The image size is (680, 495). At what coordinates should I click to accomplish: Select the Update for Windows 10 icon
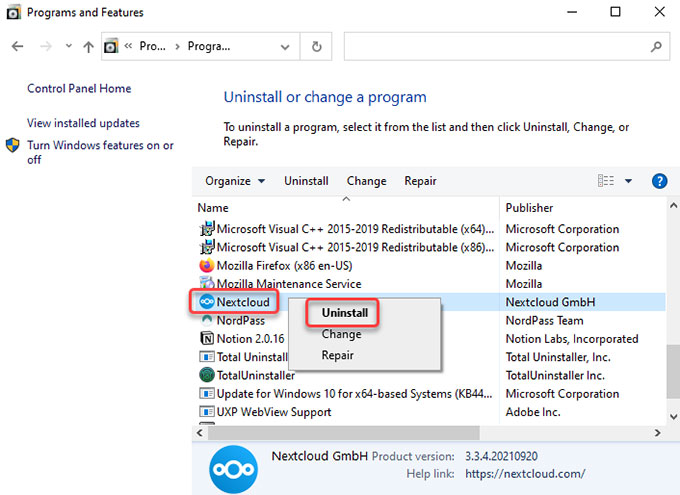click(207, 393)
